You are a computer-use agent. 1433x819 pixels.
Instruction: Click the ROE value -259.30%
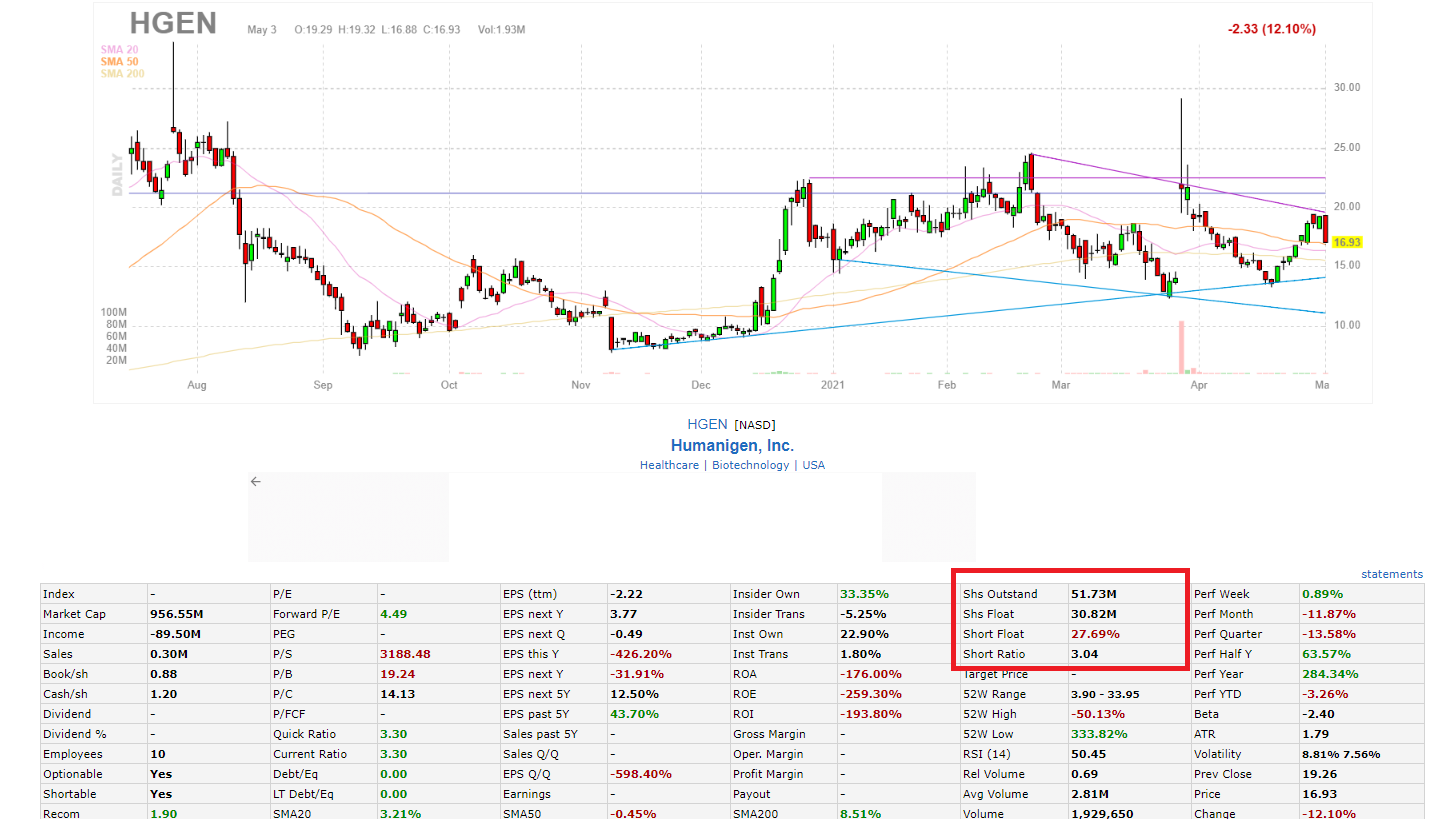click(871, 694)
